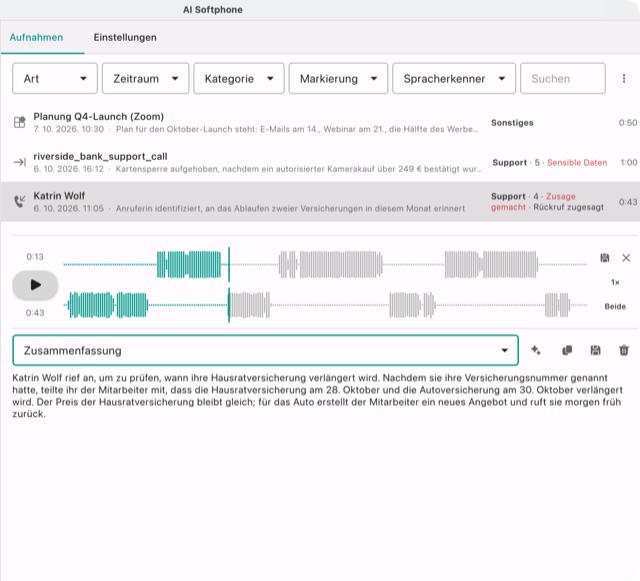
Task: Open the Einstellungen tab
Action: click(125, 37)
